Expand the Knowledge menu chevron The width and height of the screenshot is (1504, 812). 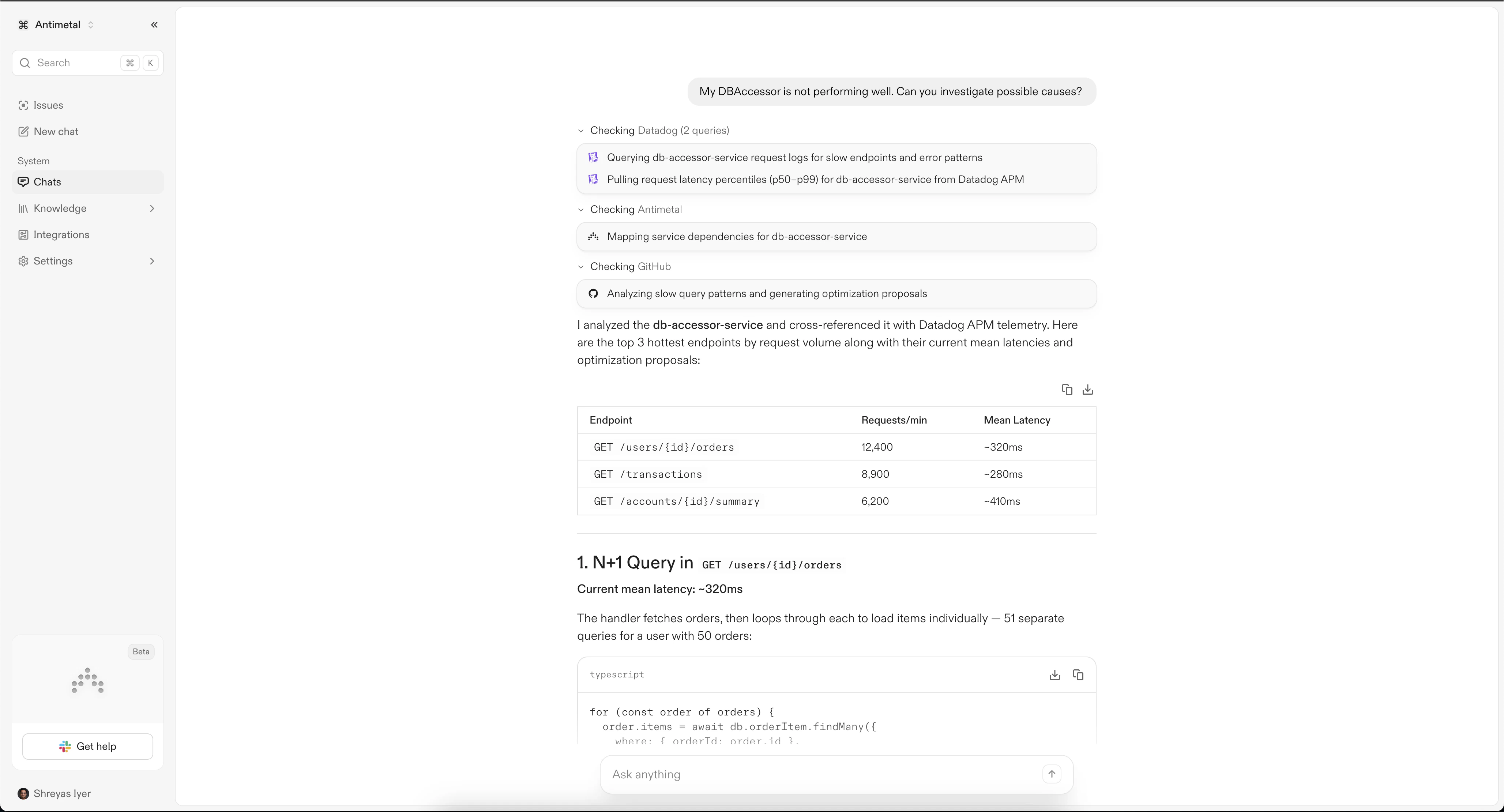pyautogui.click(x=152, y=208)
